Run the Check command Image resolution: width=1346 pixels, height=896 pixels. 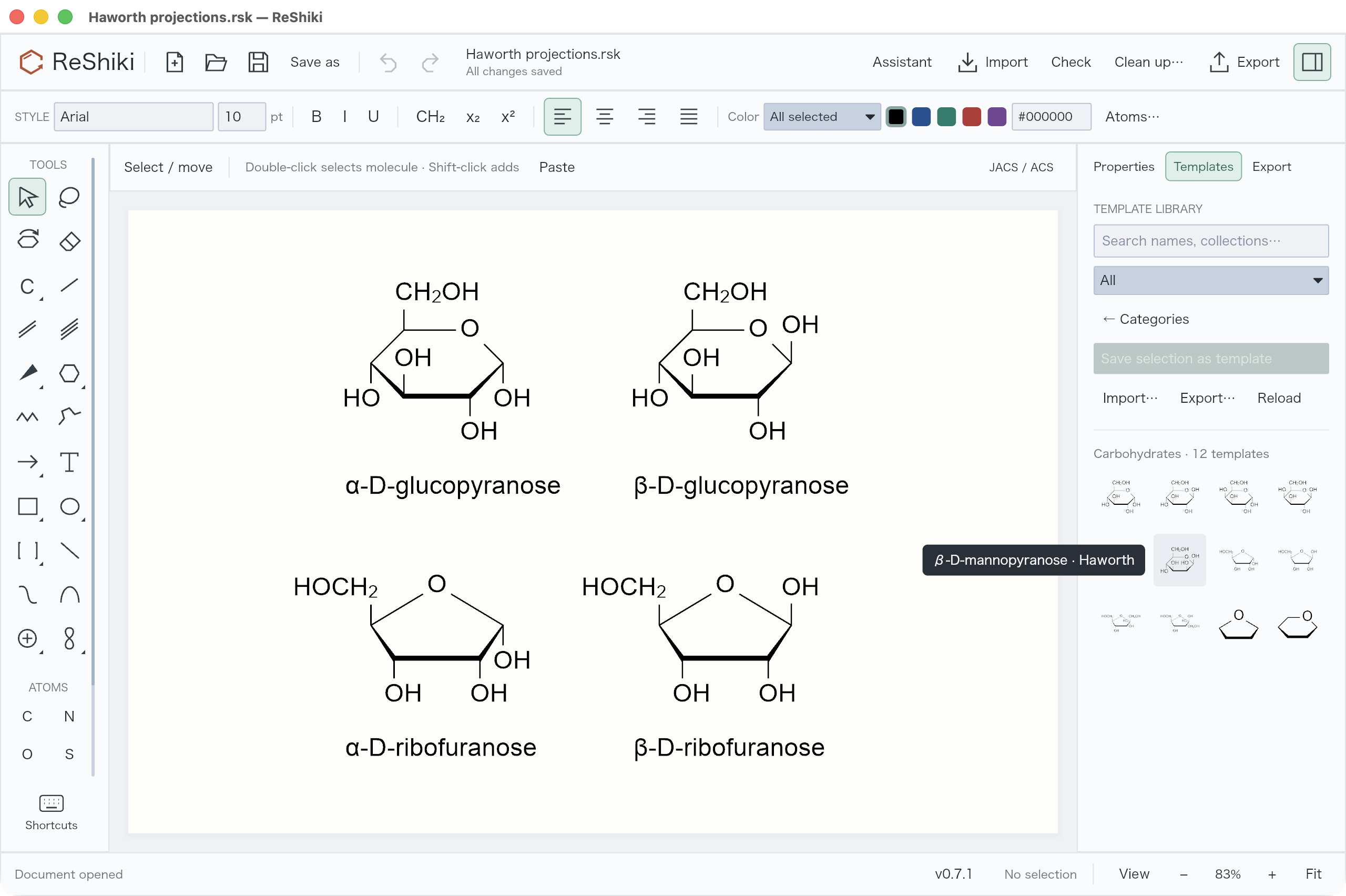point(1070,62)
